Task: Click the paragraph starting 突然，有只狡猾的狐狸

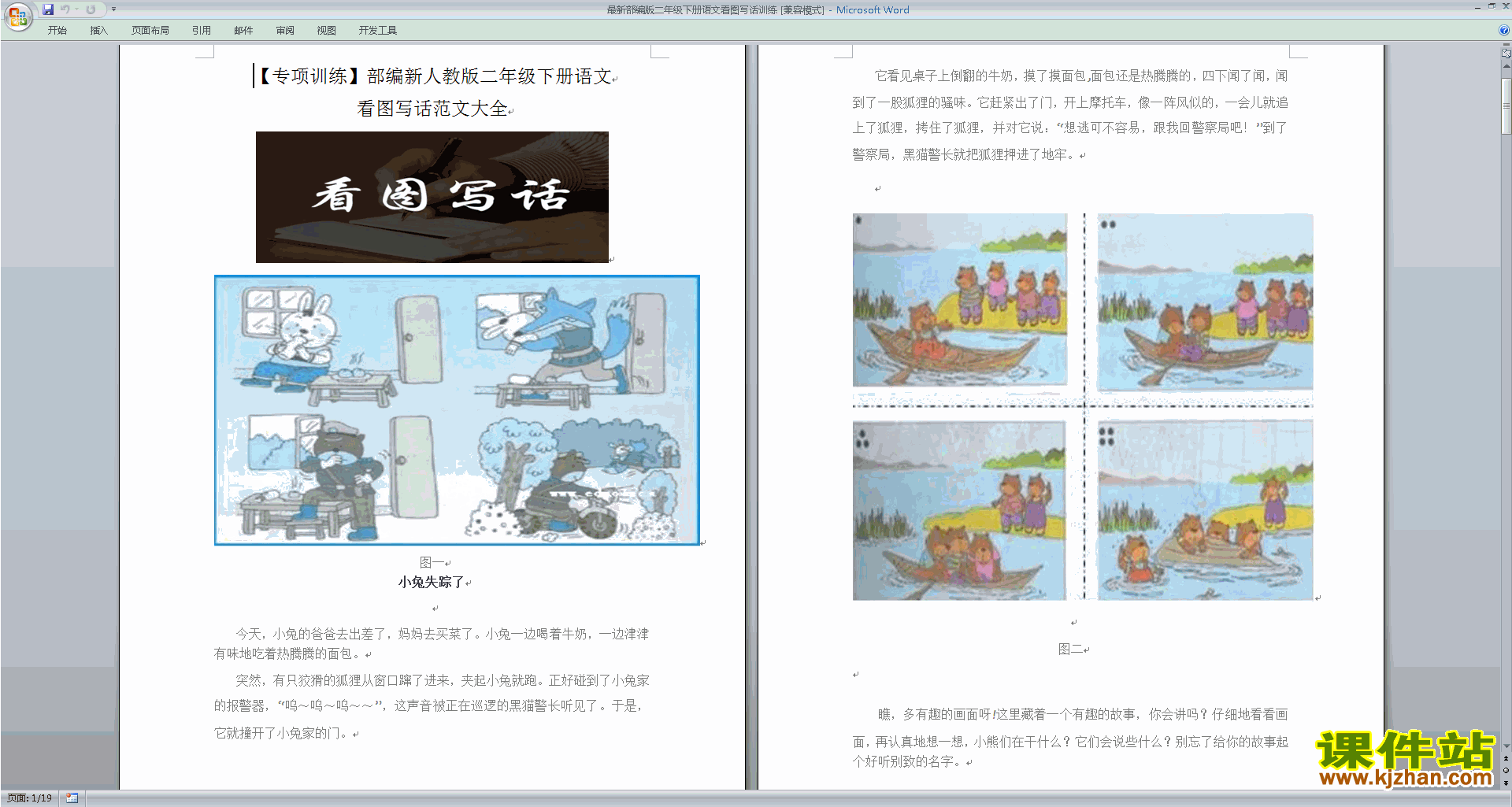Action: pyautogui.click(x=432, y=706)
